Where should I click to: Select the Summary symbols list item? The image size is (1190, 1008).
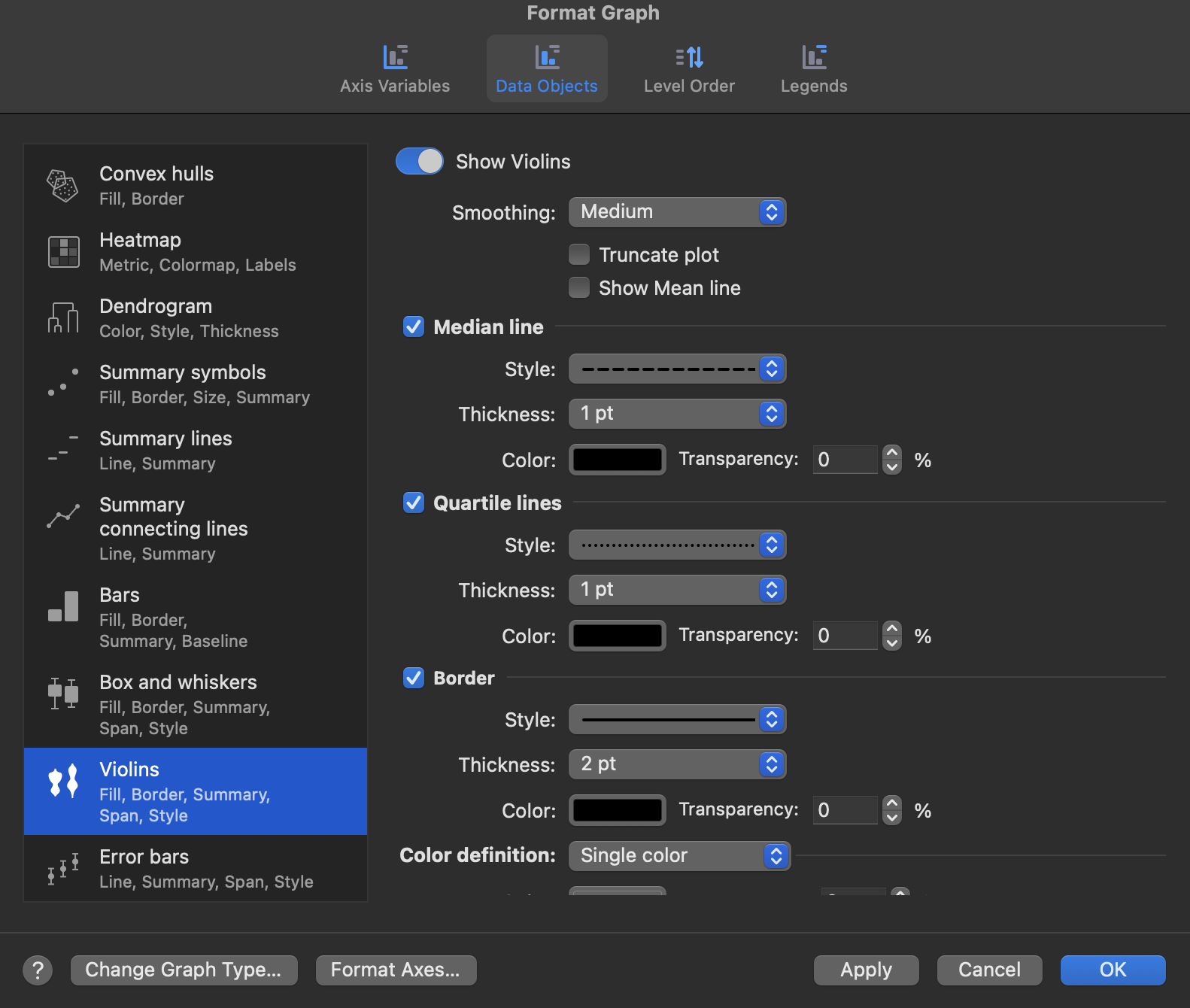[196, 384]
